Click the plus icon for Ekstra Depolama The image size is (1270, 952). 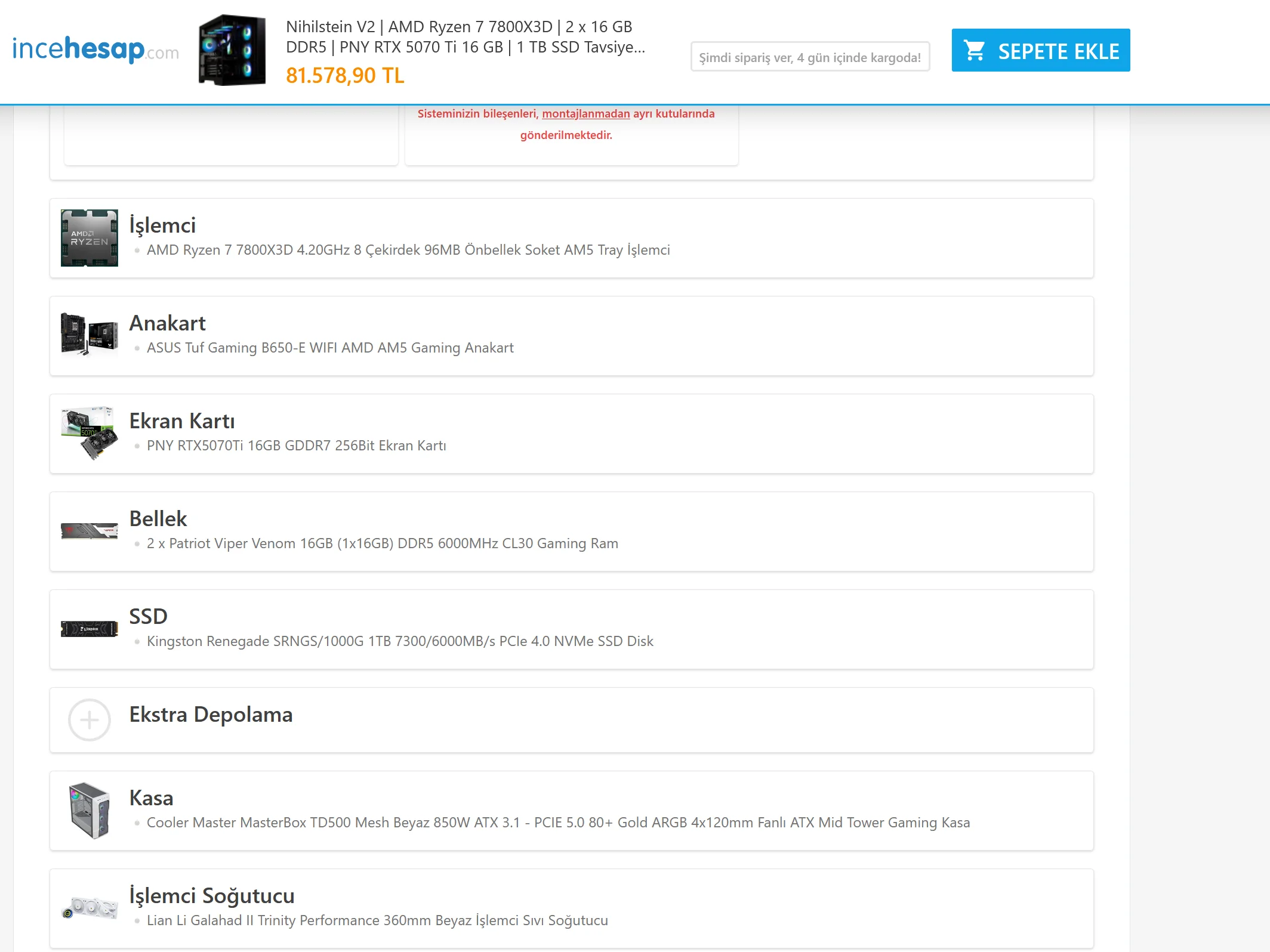pos(90,720)
